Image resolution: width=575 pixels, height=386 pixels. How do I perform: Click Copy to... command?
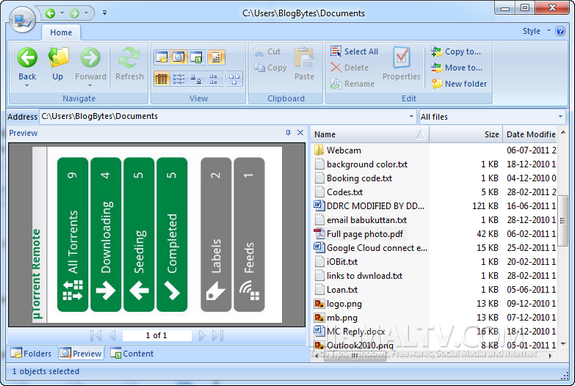tap(456, 52)
